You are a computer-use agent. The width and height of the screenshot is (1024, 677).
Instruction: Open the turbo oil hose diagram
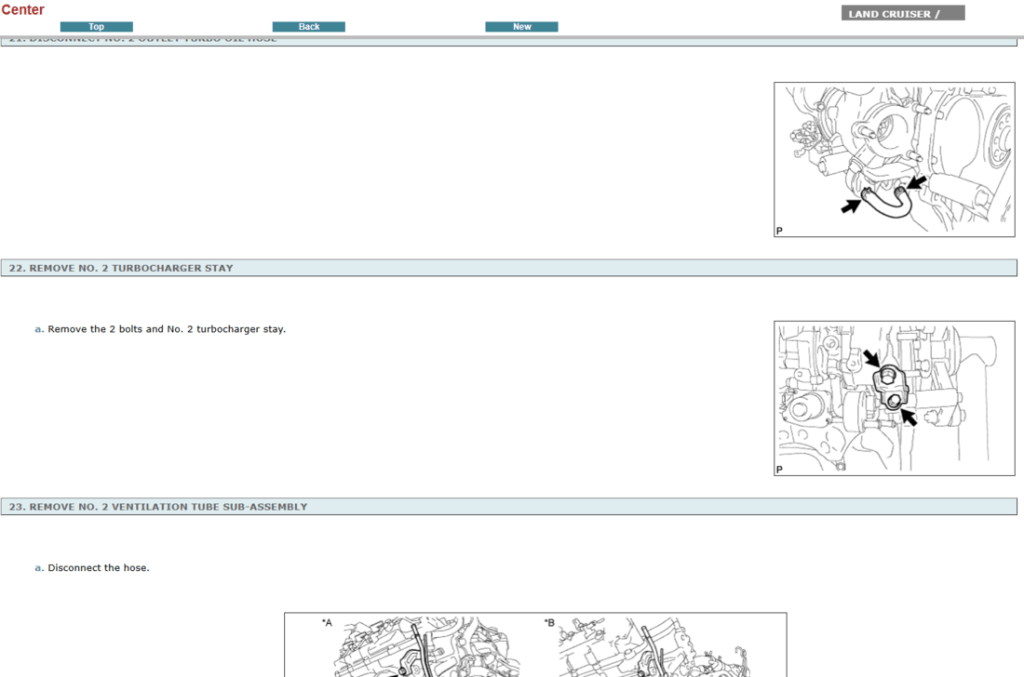tap(893, 159)
